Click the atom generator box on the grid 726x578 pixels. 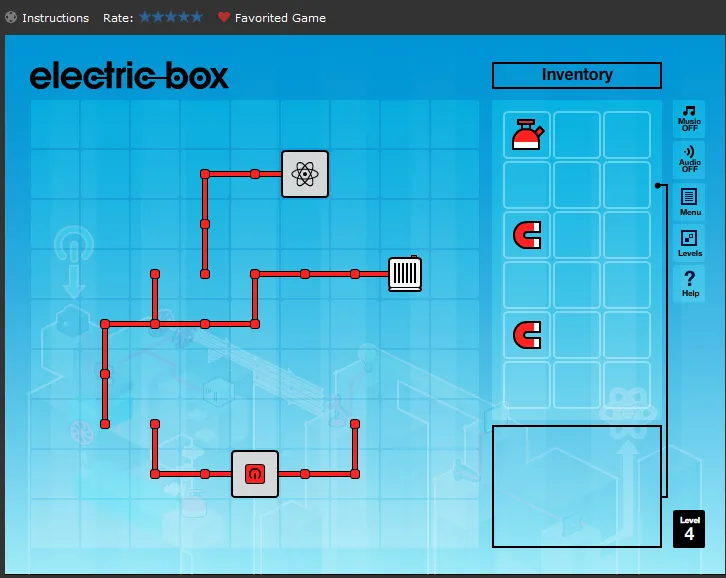coord(305,174)
